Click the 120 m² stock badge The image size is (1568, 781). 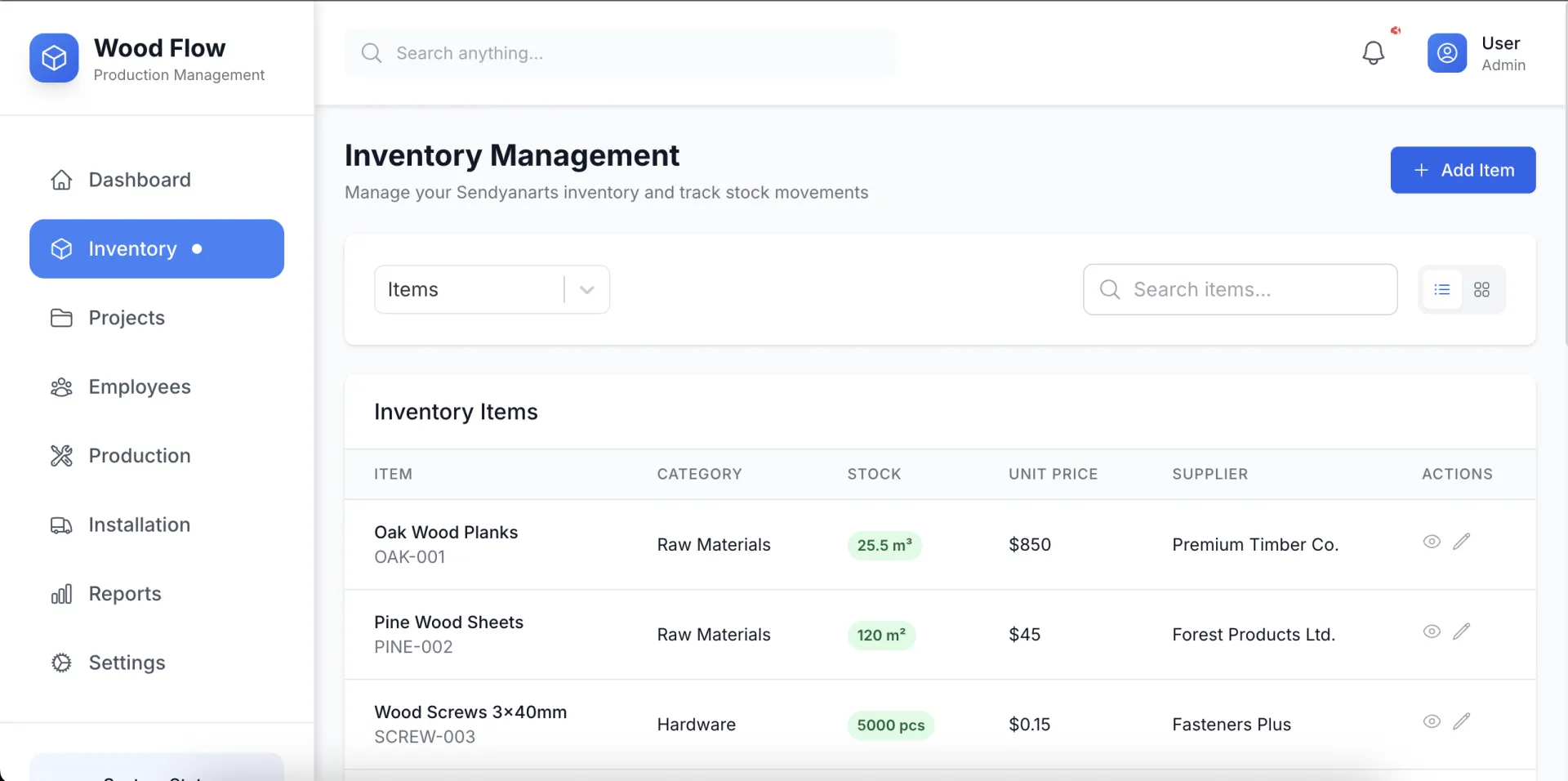point(881,635)
